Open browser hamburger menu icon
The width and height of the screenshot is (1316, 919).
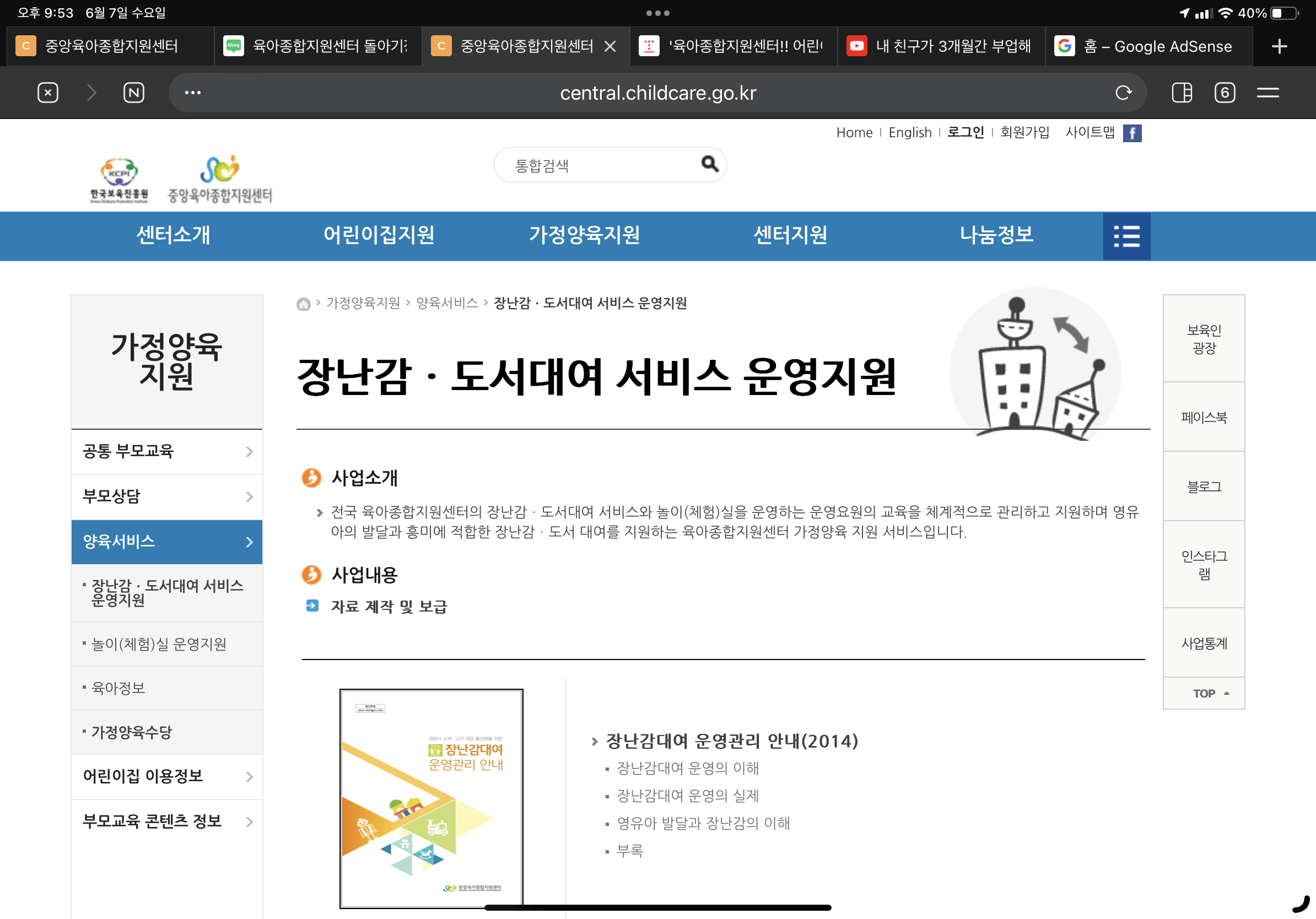(x=1268, y=93)
